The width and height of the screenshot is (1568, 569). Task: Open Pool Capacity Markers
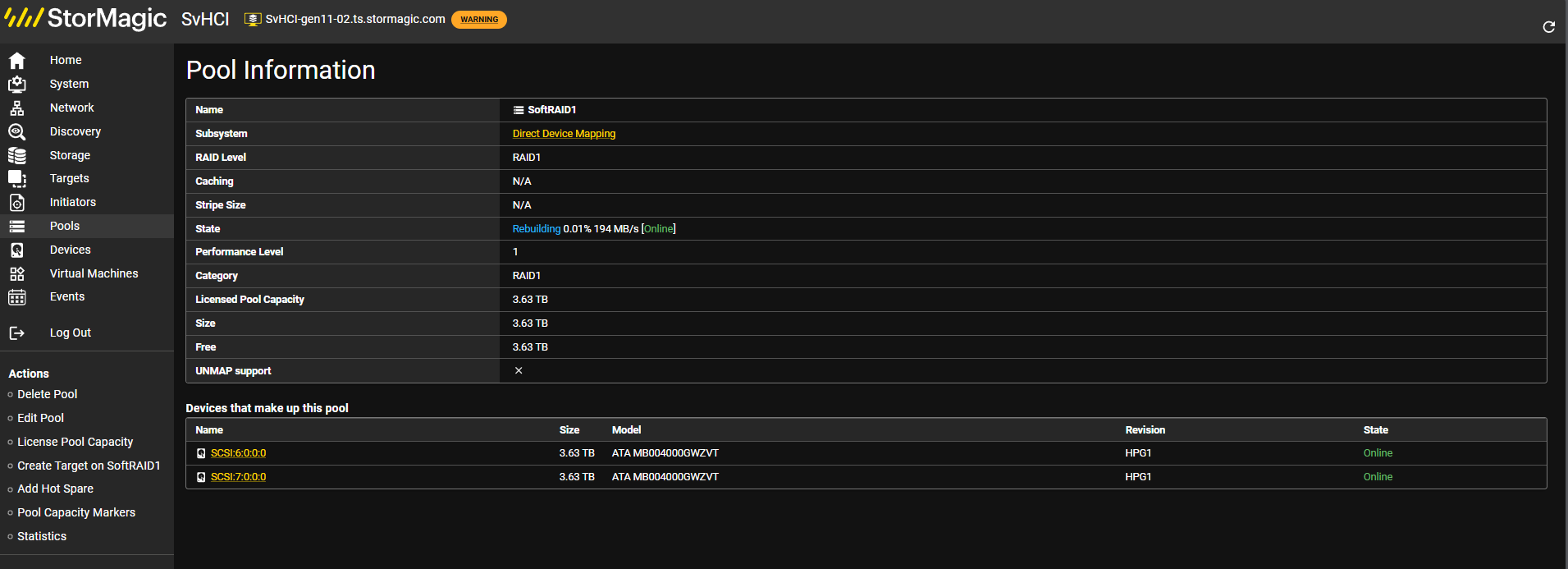[76, 512]
